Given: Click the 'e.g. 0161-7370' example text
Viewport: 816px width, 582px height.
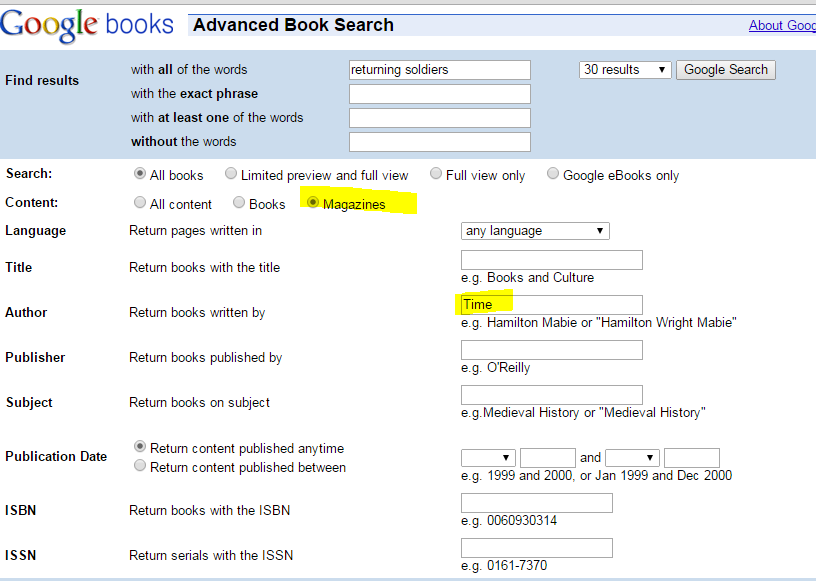Looking at the screenshot, I should 504,565.
